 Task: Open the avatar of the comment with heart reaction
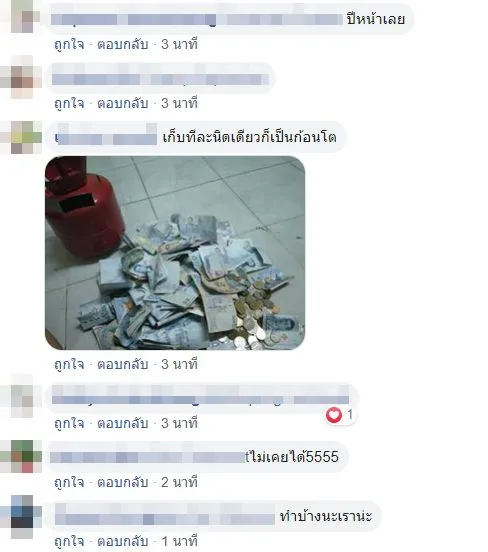[22, 397]
